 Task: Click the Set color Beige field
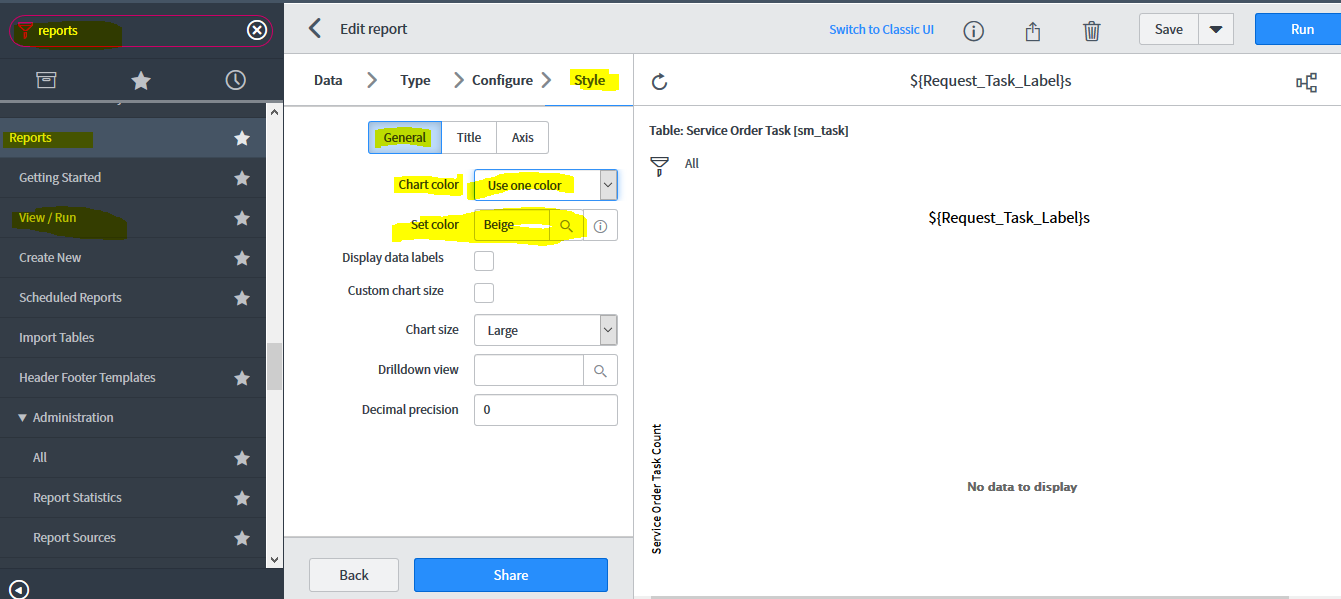pyautogui.click(x=512, y=225)
